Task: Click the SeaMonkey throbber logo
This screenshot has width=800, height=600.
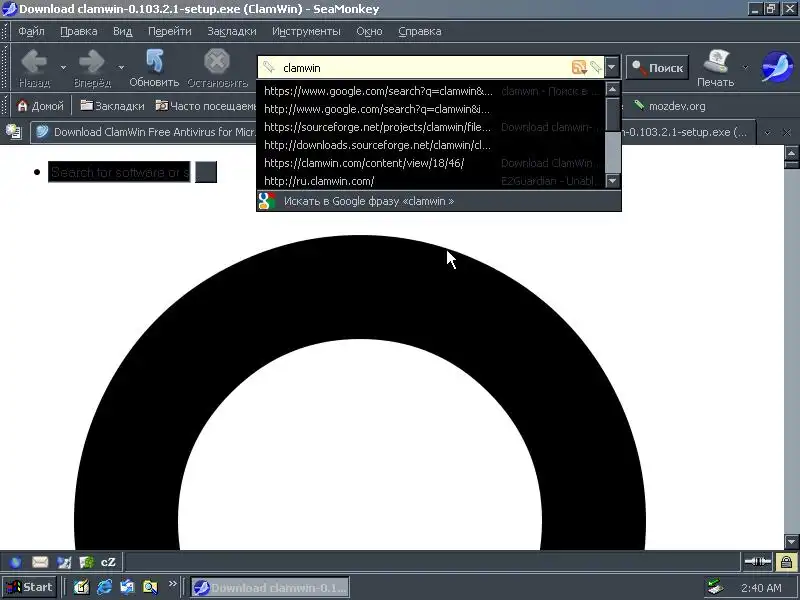Action: tap(776, 67)
